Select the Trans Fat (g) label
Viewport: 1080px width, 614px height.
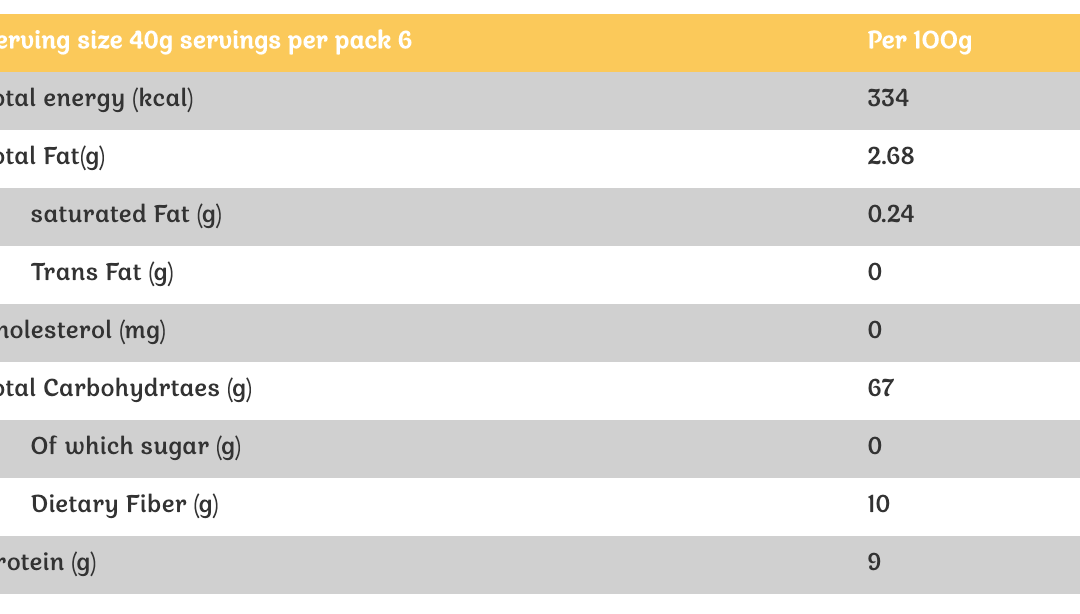102,273
